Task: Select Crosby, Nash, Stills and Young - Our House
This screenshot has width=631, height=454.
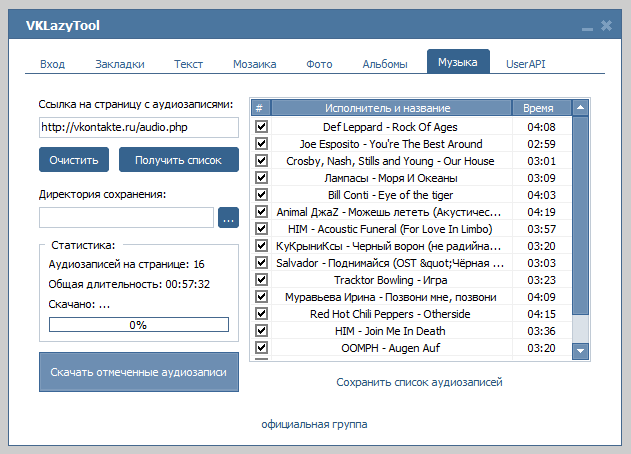Action: click(x=390, y=161)
